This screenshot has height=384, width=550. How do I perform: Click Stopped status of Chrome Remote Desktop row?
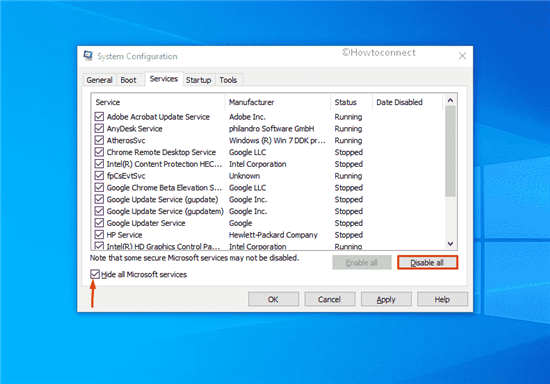(x=349, y=152)
